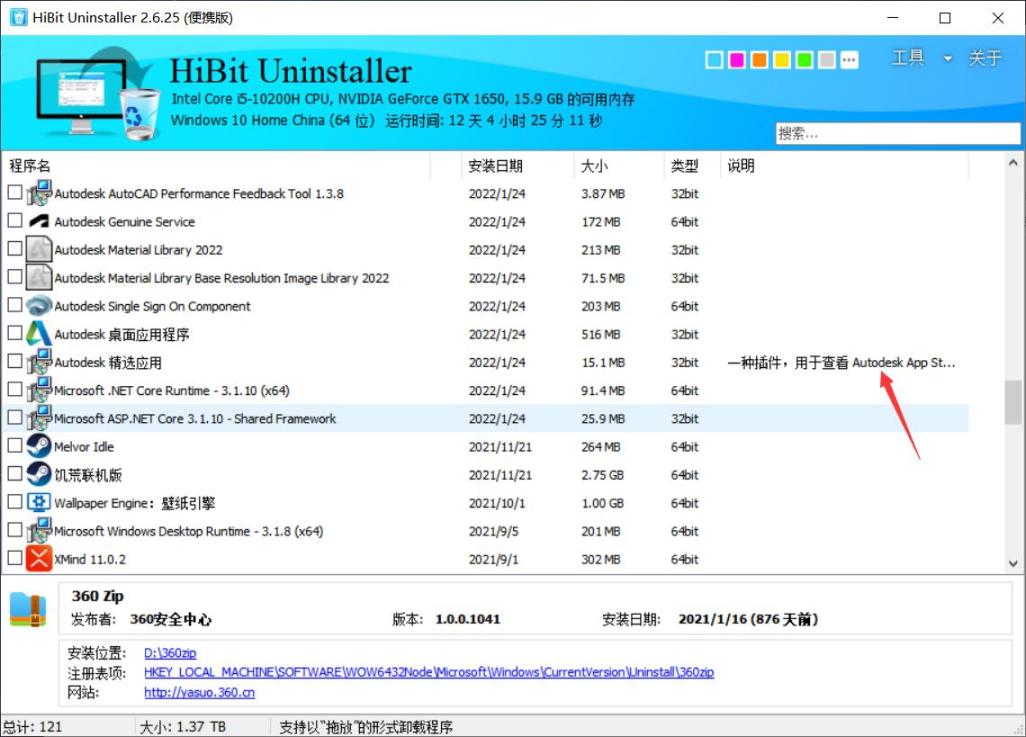The image size is (1026, 737).
Task: Choose the orange theme swatch
Action: [759, 60]
